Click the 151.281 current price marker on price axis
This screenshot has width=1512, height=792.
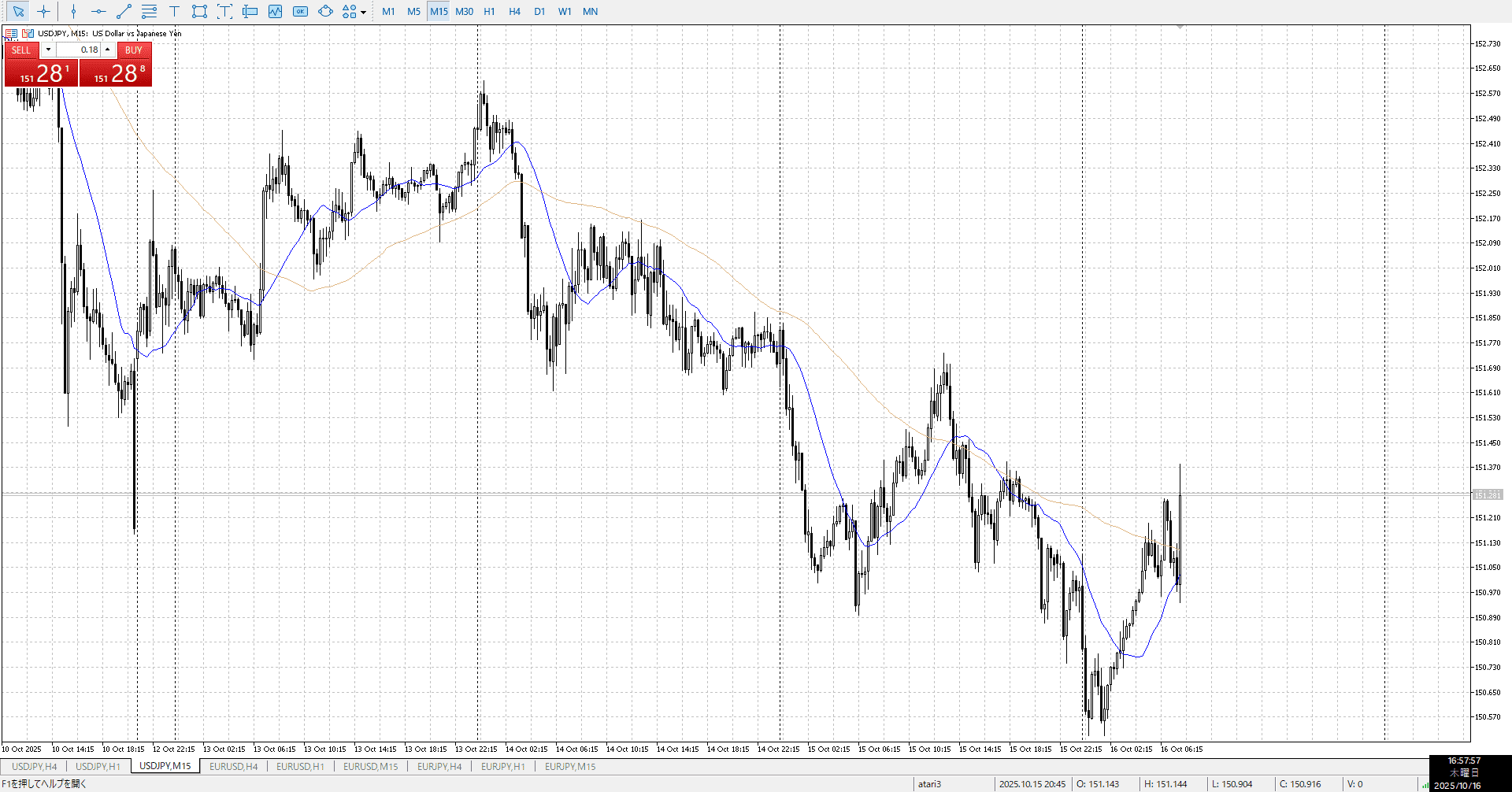click(1488, 494)
